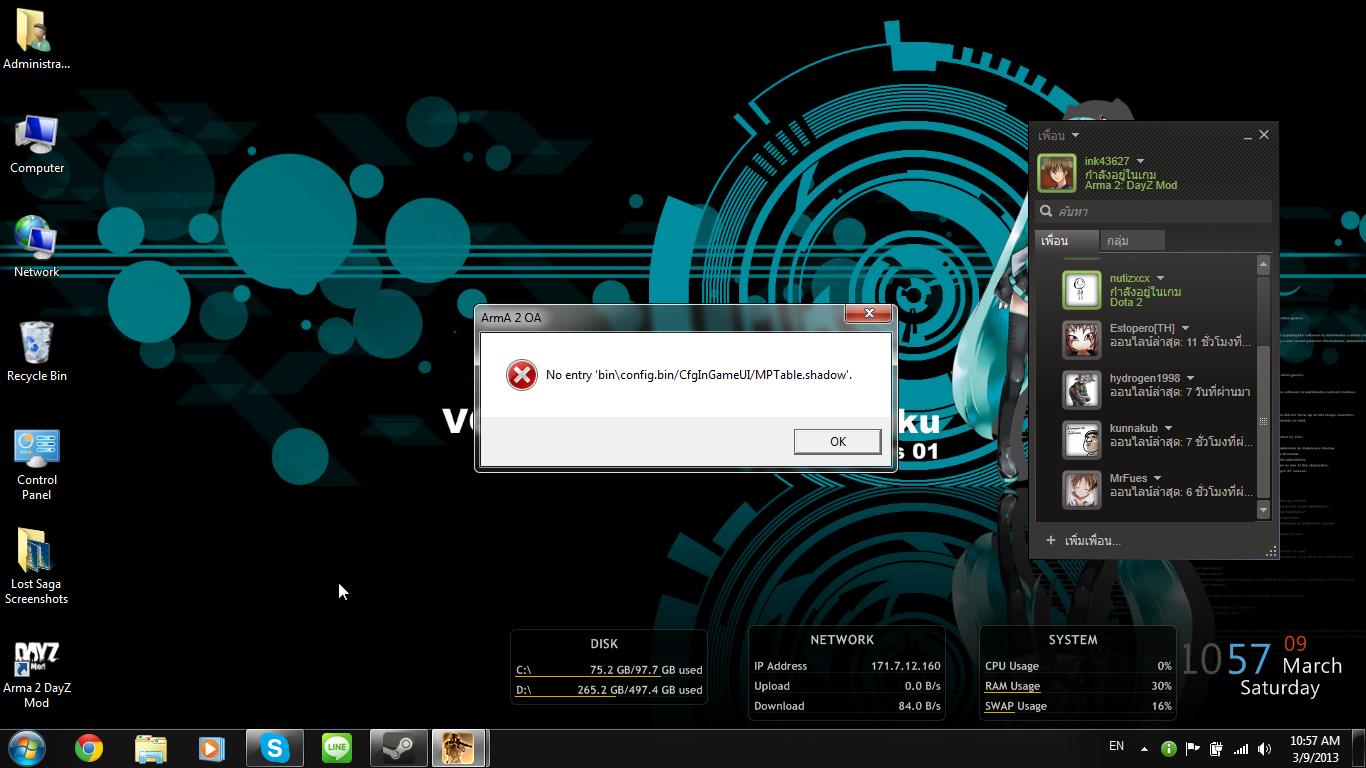Click kunnakub avatar
Screen dimensions: 1366x768
coord(1081,440)
